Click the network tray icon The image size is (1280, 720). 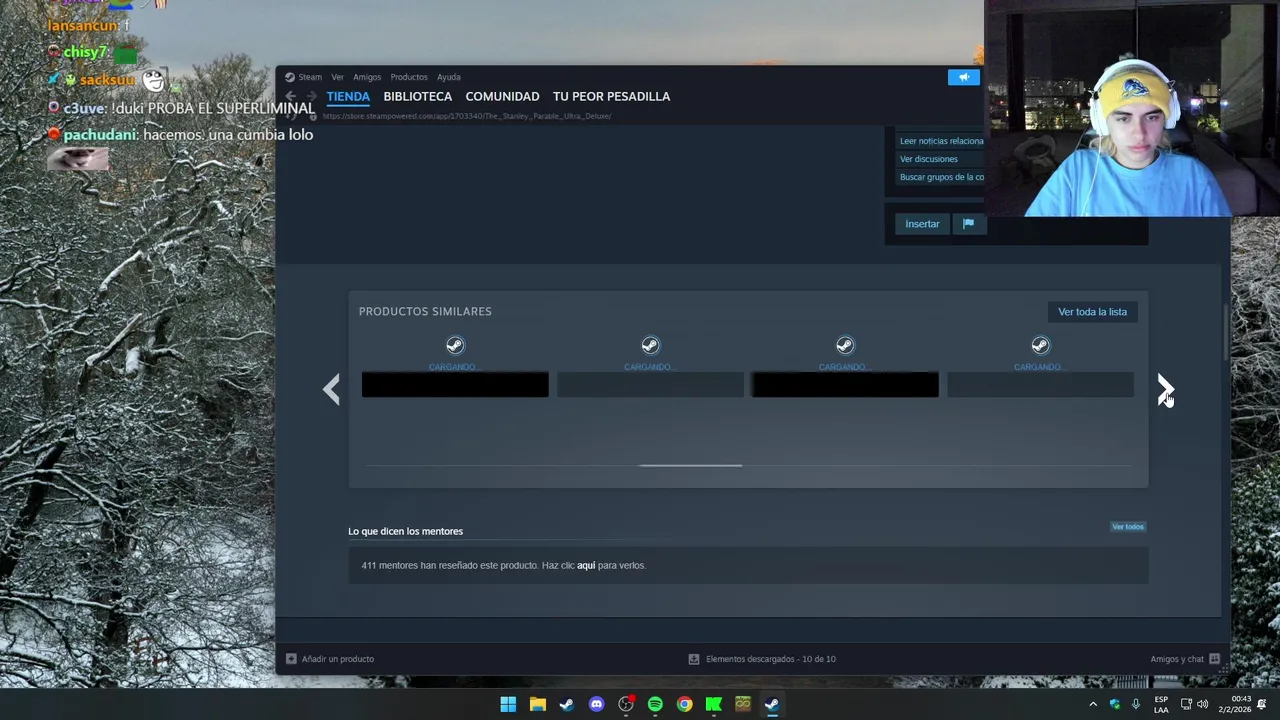tap(1185, 704)
